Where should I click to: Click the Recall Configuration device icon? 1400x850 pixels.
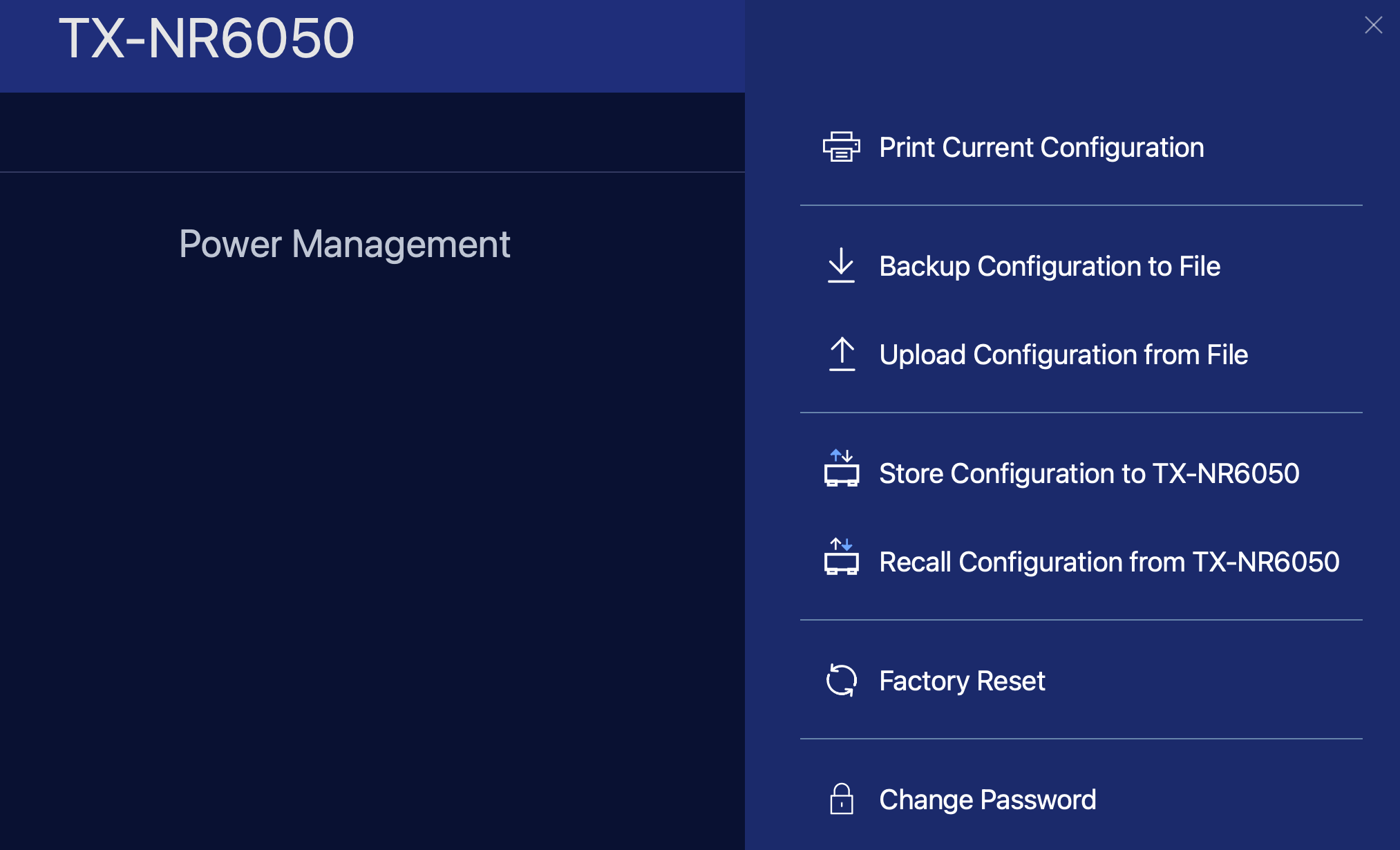[841, 558]
